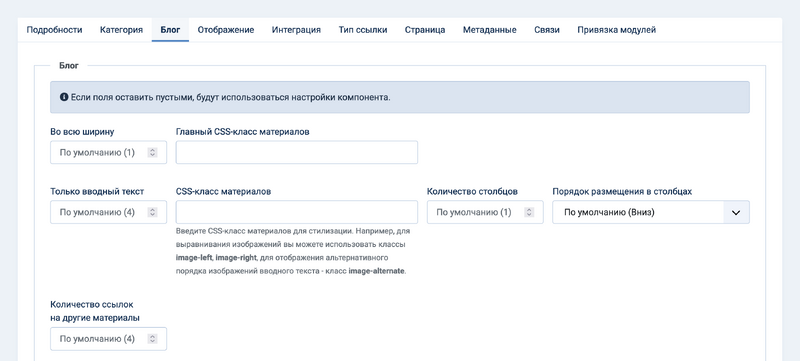The width and height of the screenshot is (800, 361).
Task: Open the Привязка модулей tab
Action: click(x=617, y=30)
